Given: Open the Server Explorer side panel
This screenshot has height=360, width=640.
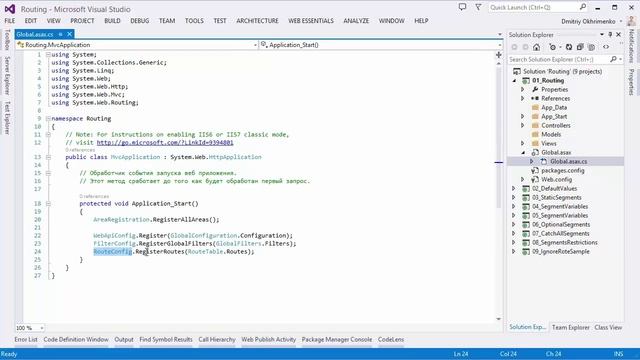Looking at the screenshot, I should (7, 76).
